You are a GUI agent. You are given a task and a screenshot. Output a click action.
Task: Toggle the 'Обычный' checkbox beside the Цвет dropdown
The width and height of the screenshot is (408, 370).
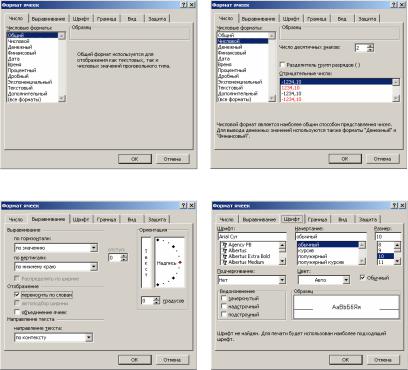(363, 277)
